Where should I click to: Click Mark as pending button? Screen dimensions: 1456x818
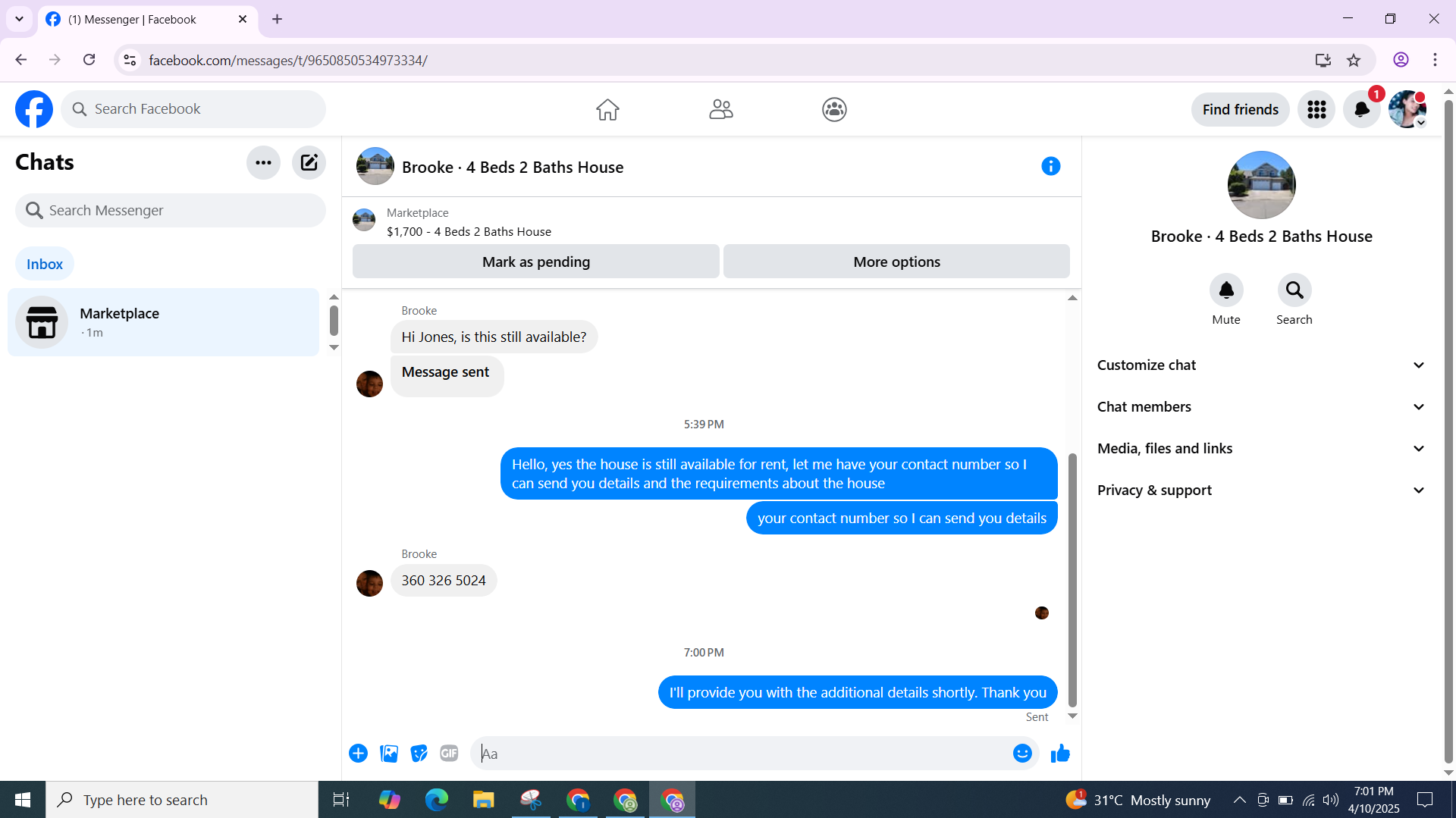coord(535,262)
